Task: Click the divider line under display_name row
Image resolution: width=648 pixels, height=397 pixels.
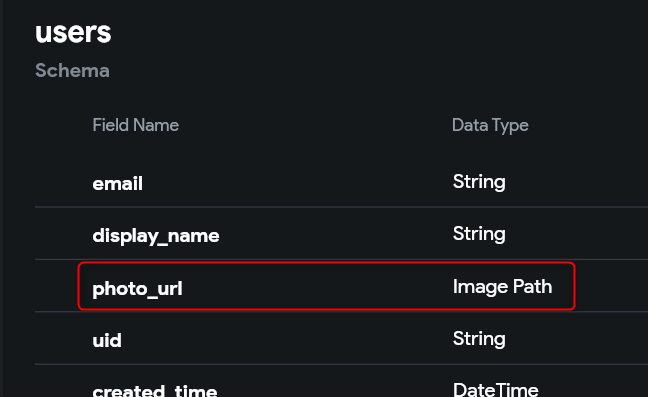Action: [341, 259]
